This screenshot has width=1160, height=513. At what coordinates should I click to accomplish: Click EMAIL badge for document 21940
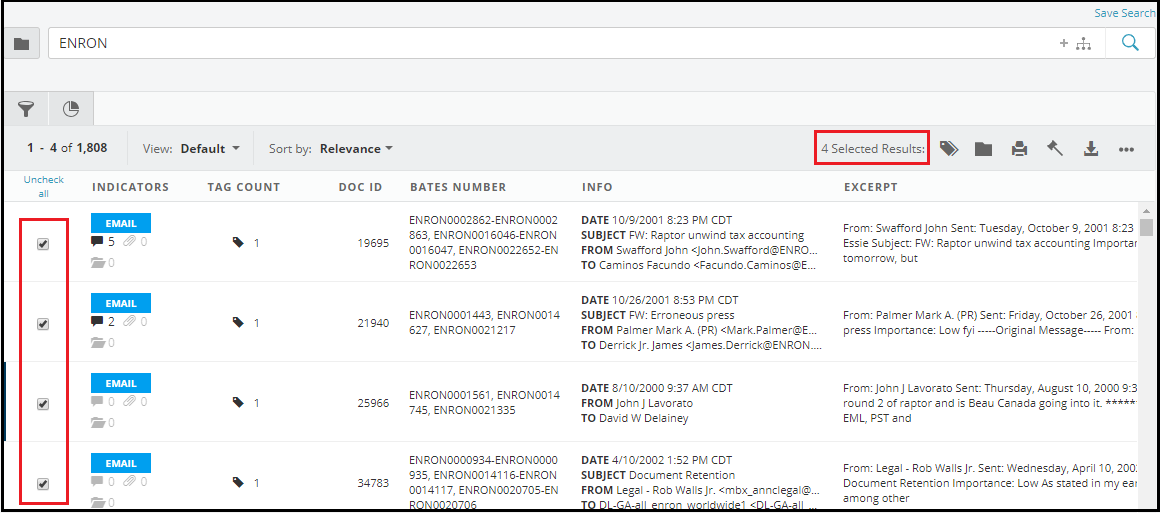tap(121, 303)
